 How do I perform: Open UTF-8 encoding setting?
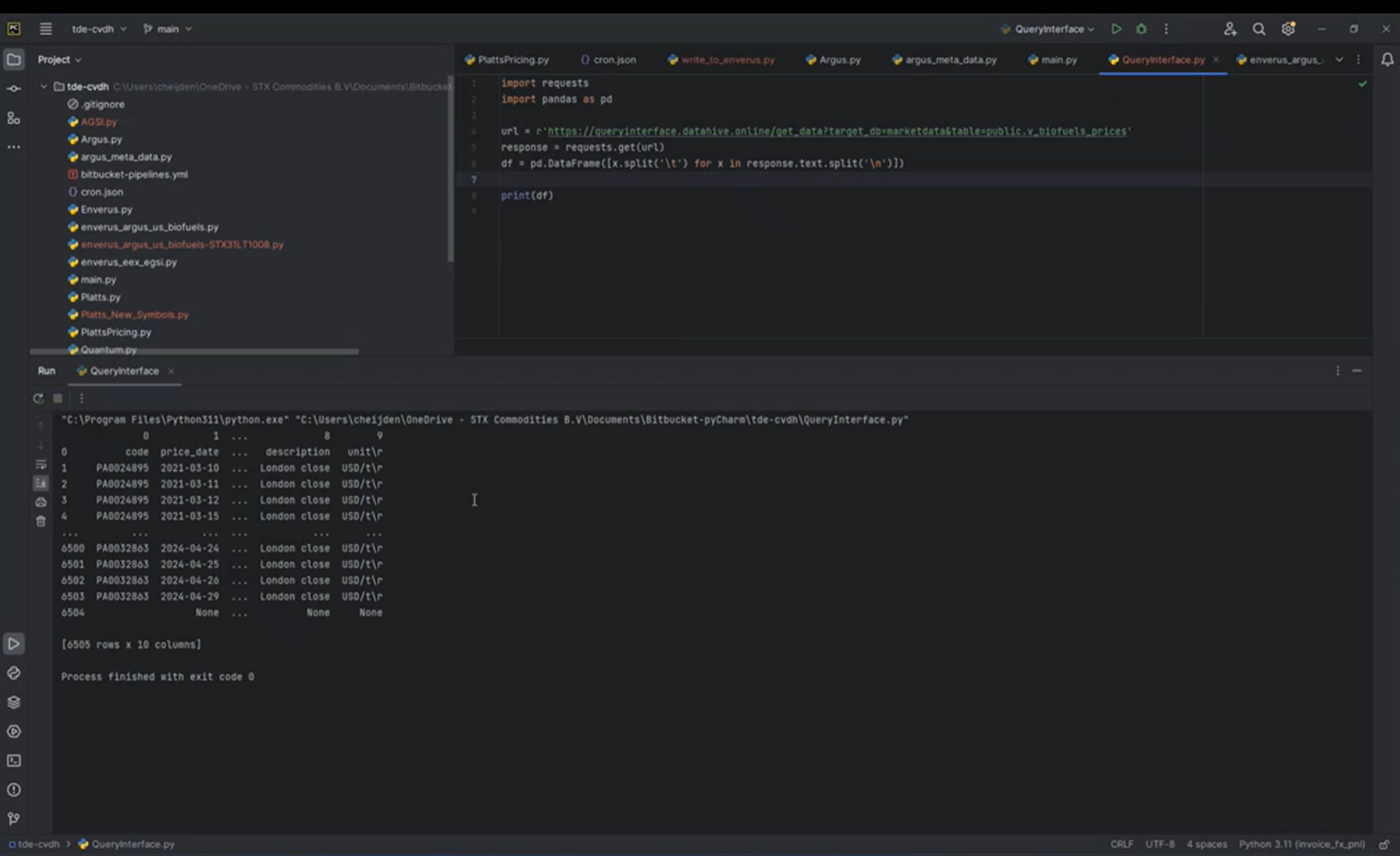click(1159, 844)
